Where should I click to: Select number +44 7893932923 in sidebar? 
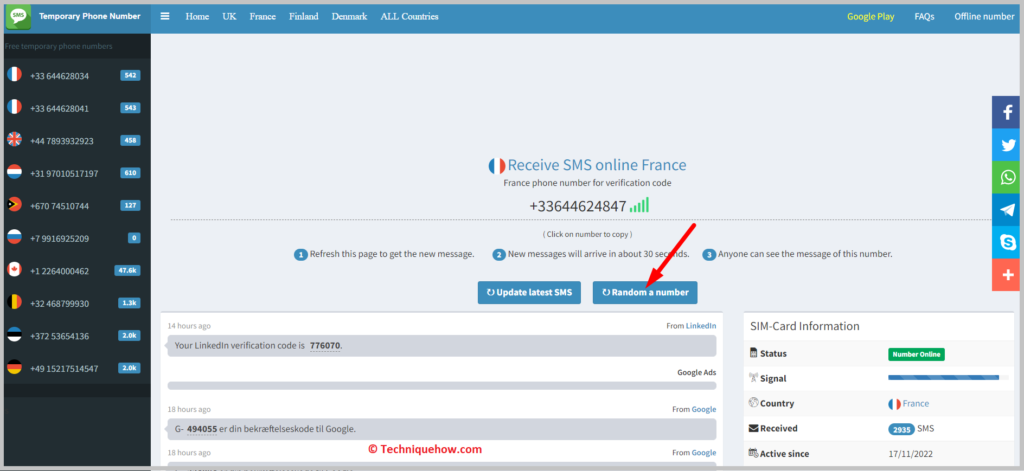[x=61, y=141]
